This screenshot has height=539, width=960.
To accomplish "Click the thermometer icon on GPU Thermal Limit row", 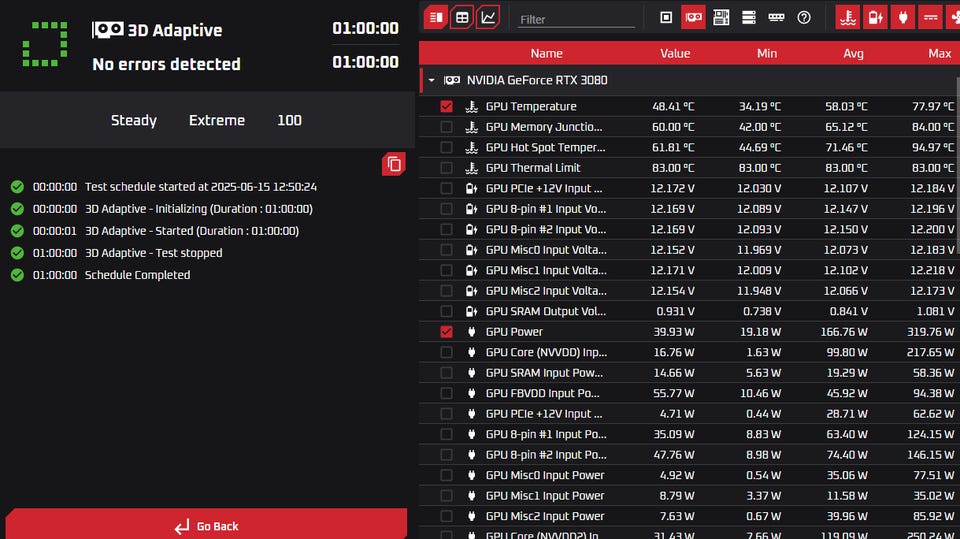I will [x=471, y=168].
